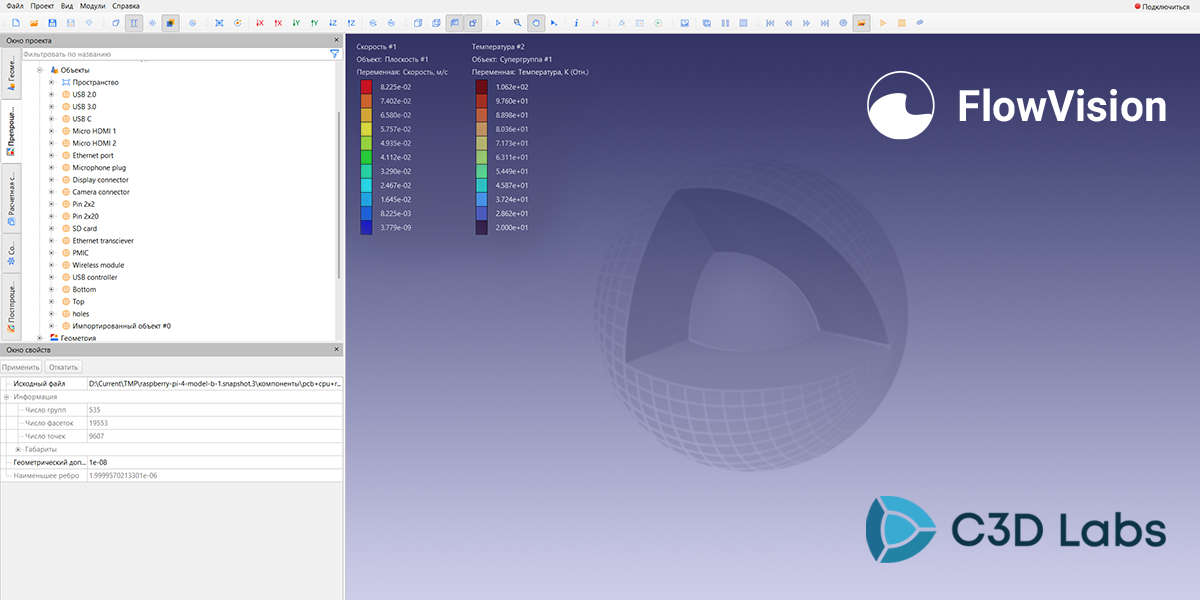Expand the Micro HDMI 1 tree node
1200x600 pixels.
click(51, 131)
